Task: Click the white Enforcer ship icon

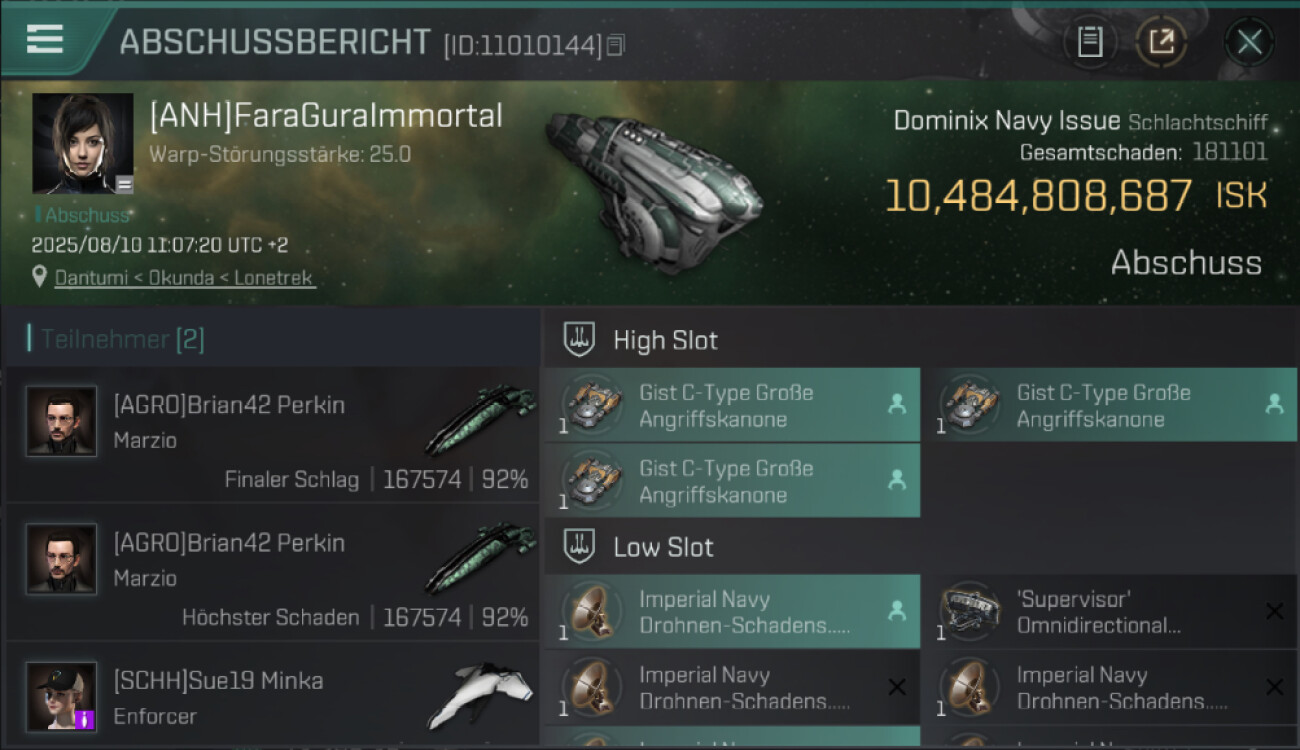Action: click(x=480, y=695)
